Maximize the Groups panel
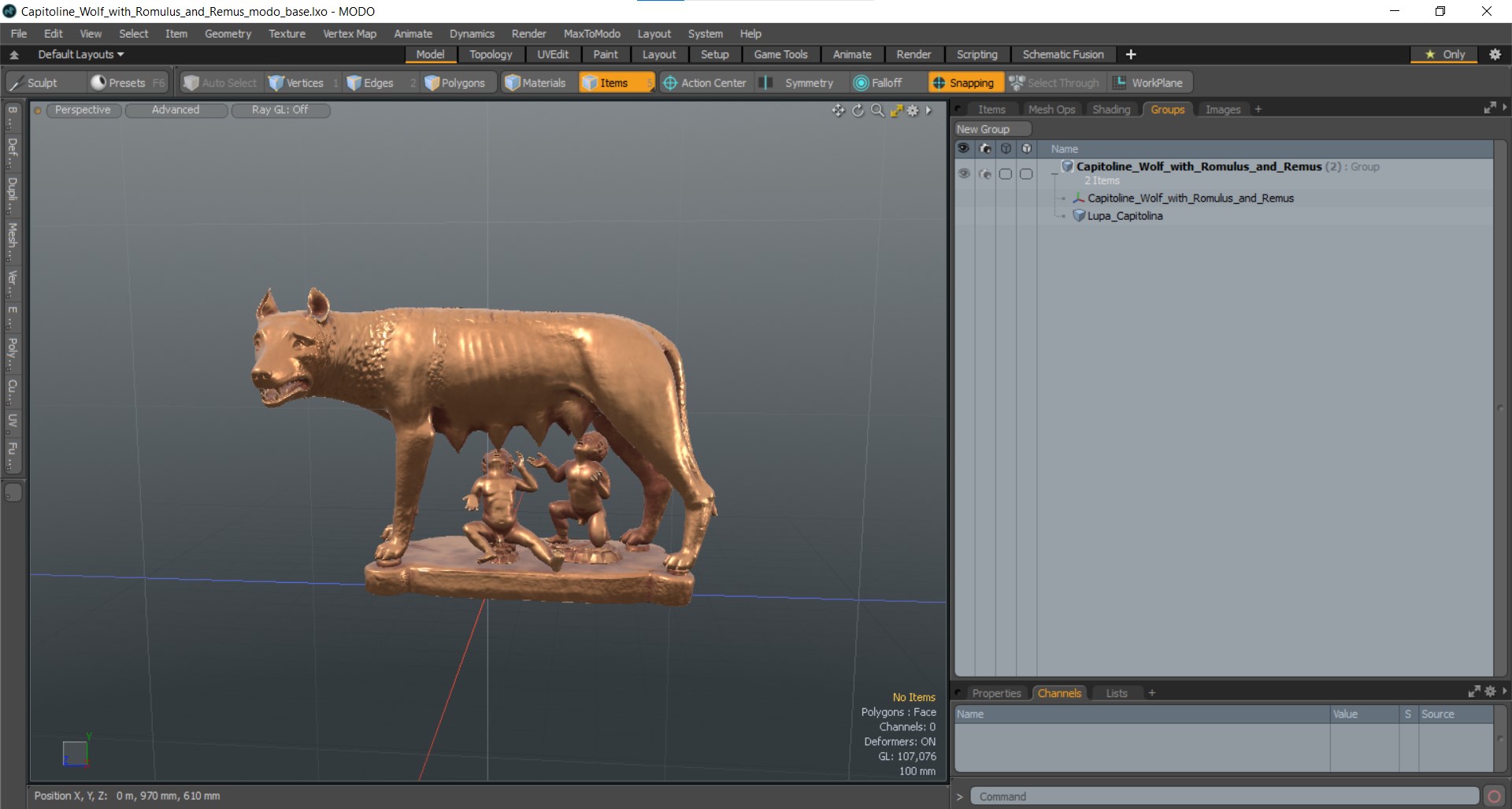 [x=1490, y=108]
